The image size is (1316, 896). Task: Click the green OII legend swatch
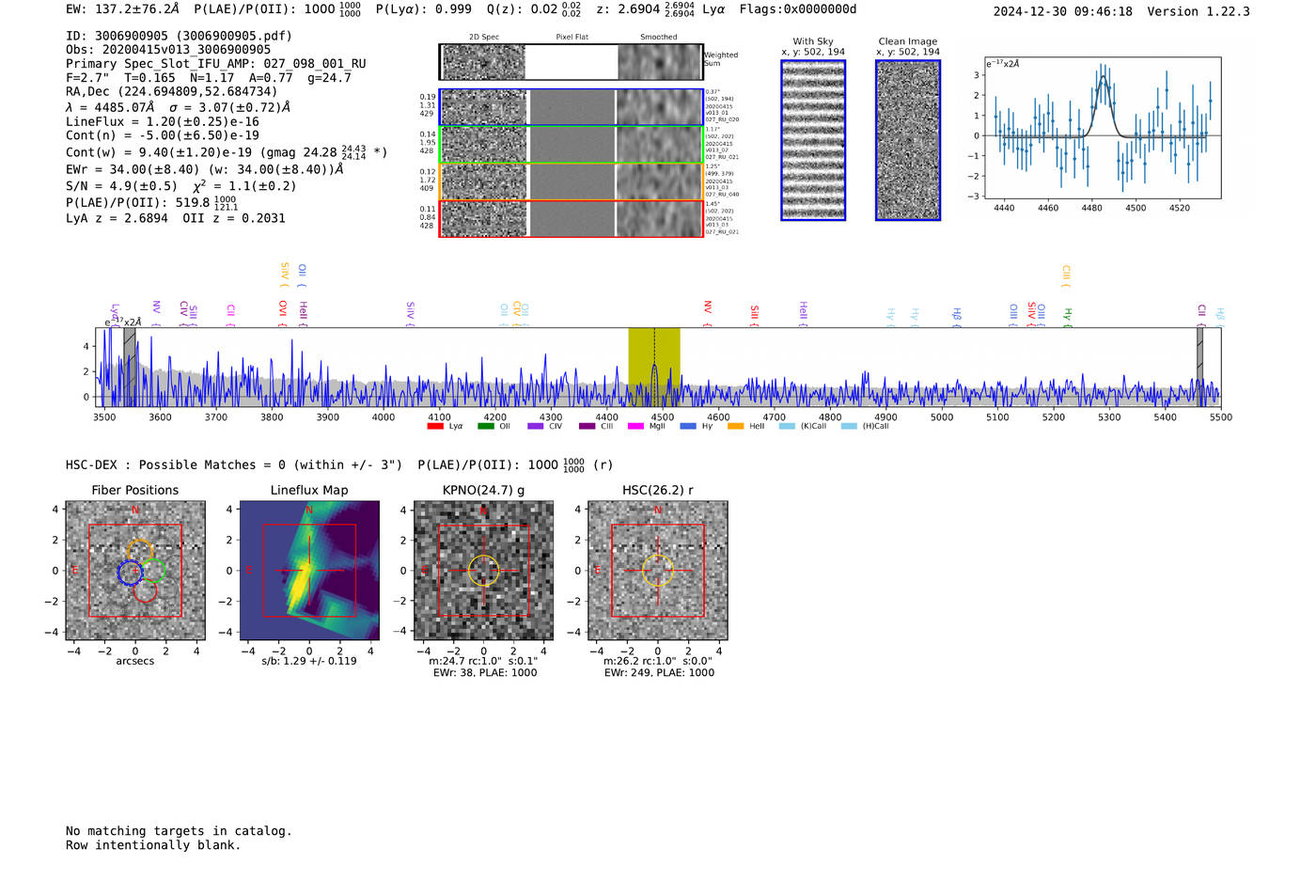[485, 427]
